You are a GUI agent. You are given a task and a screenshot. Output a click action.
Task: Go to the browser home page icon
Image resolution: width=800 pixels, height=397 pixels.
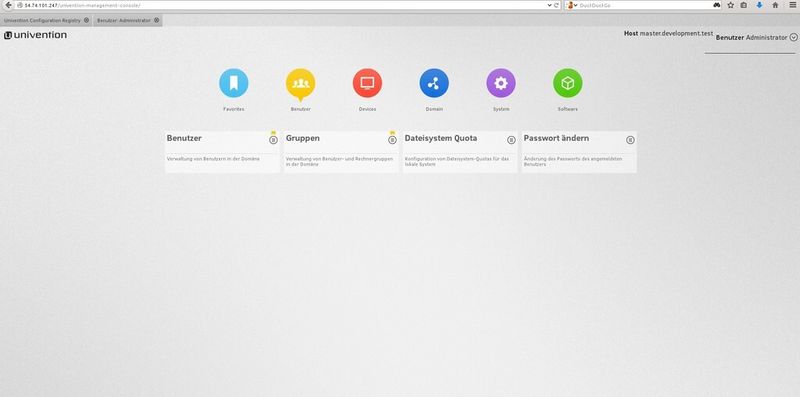[776, 5]
